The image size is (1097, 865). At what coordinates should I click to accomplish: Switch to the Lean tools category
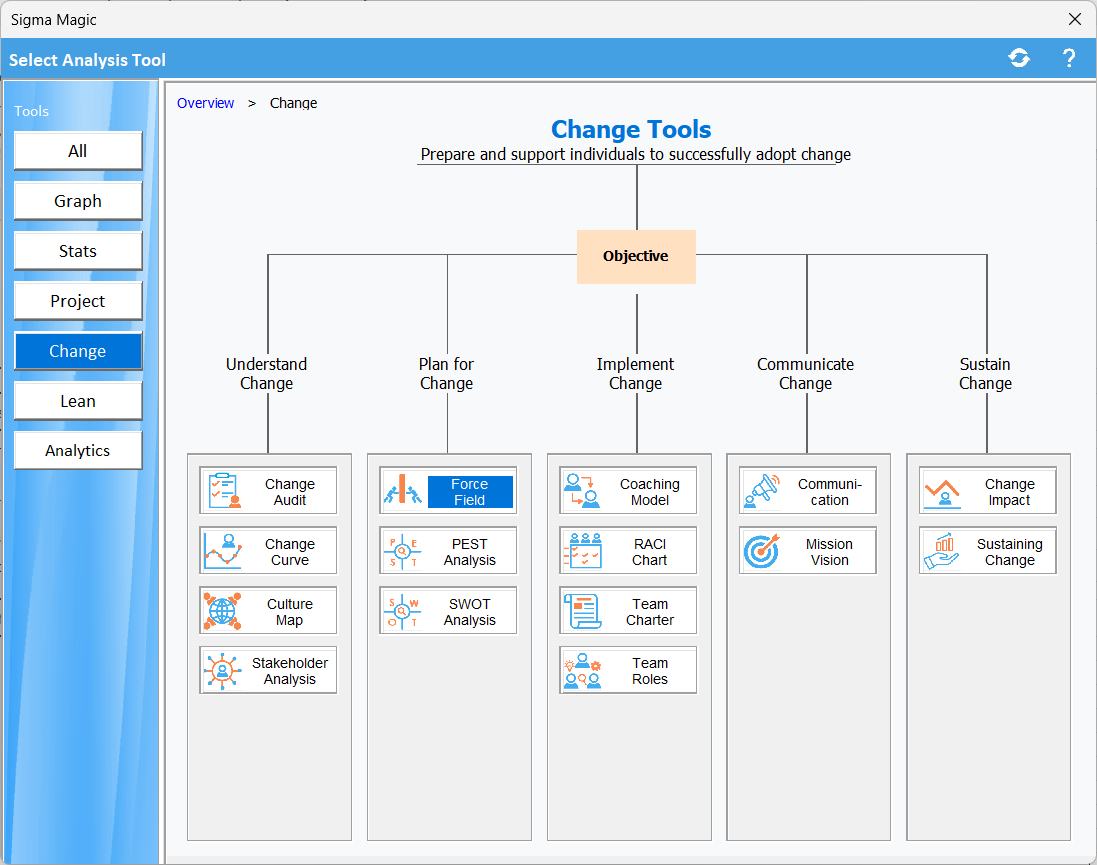[78, 401]
